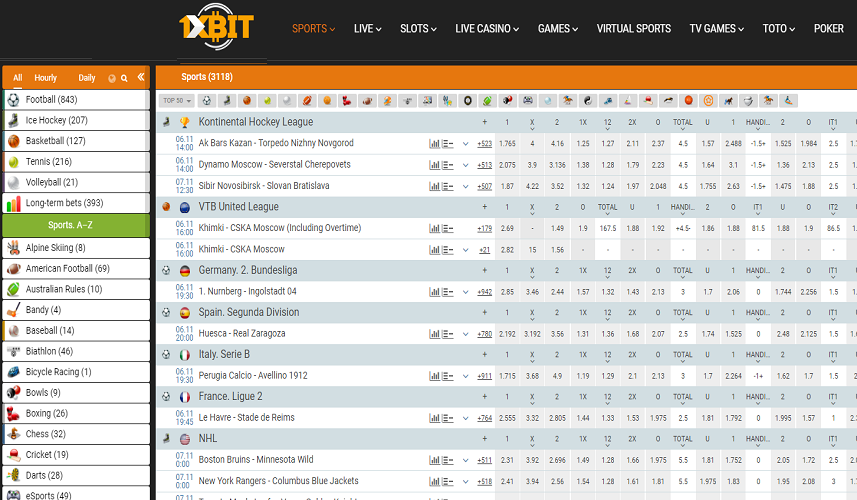Open the Khimki - CSKA Moscow (Including Overtime) match
The width and height of the screenshot is (857, 500).
pyautogui.click(x=280, y=228)
